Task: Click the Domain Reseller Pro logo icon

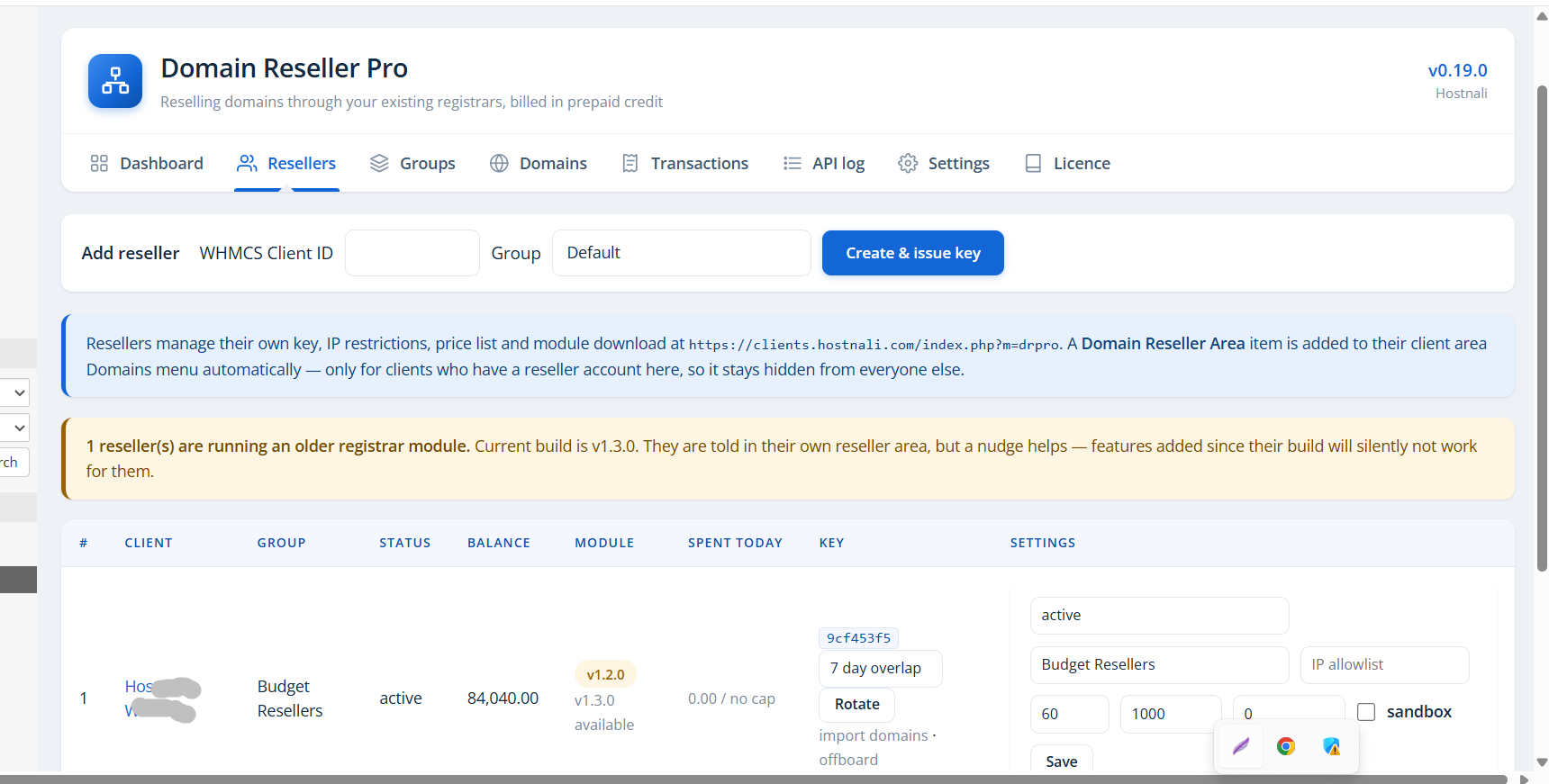Action: point(115,81)
